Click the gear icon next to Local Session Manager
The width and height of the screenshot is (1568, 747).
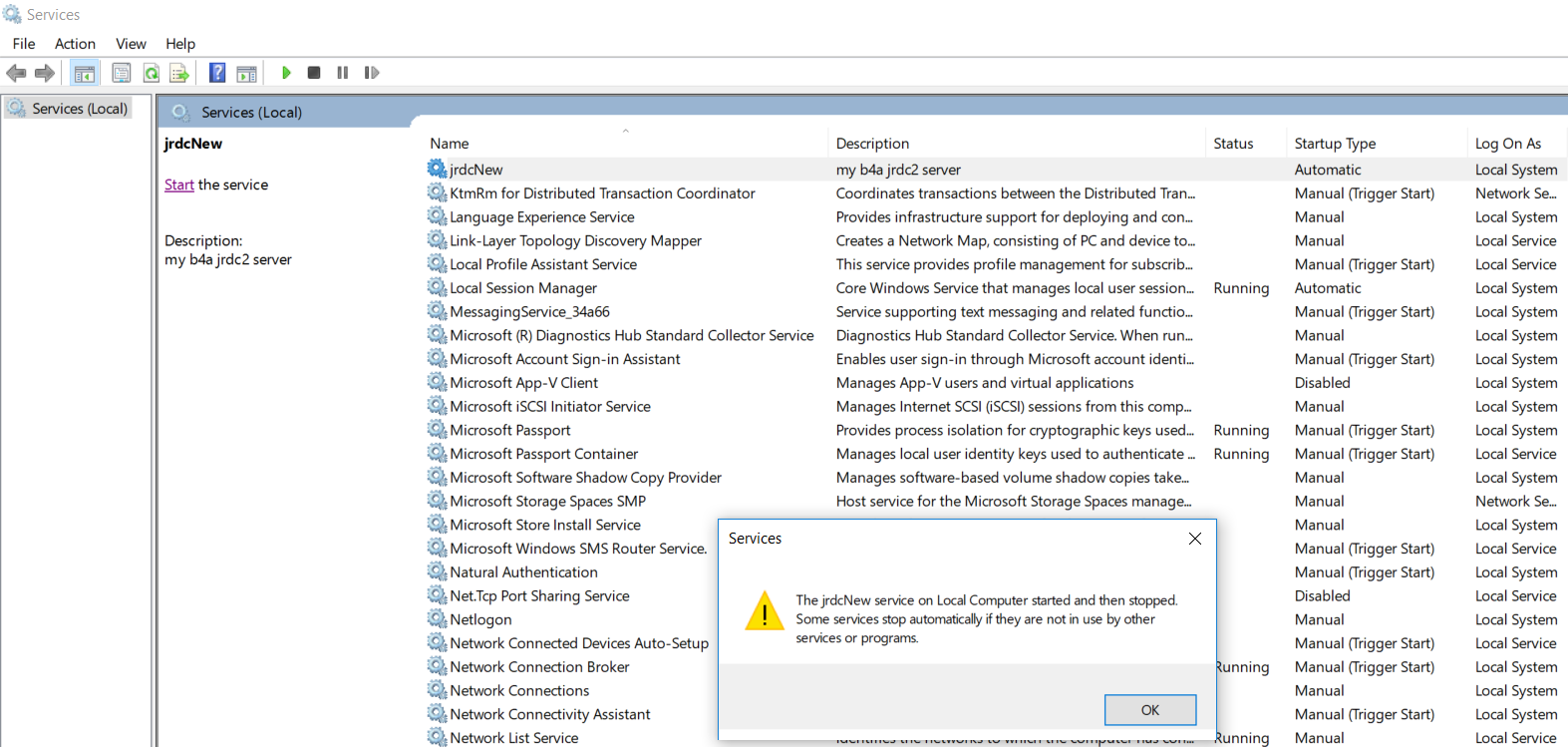coord(437,287)
